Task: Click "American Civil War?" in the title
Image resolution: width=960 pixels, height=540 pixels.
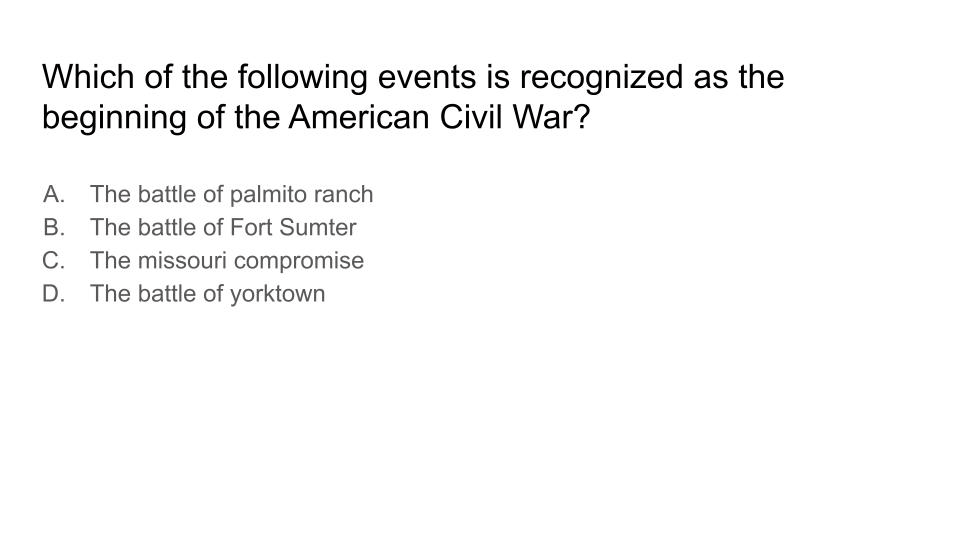Action: 439,117
